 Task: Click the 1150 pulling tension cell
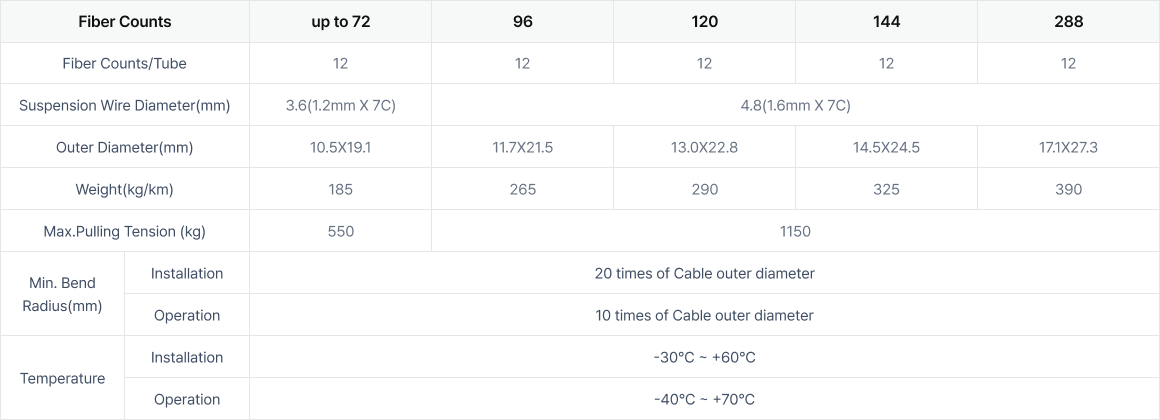pos(795,231)
